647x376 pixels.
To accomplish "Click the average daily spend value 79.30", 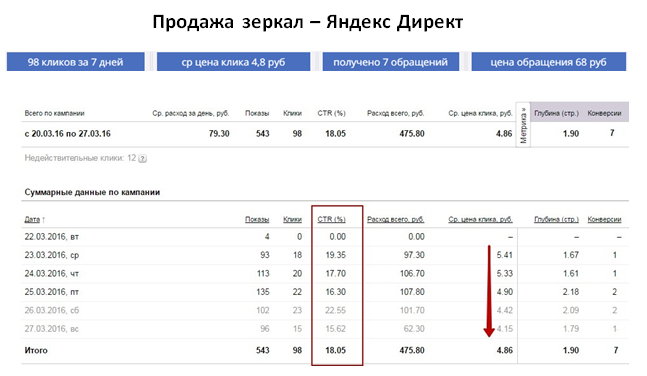I will [x=219, y=134].
